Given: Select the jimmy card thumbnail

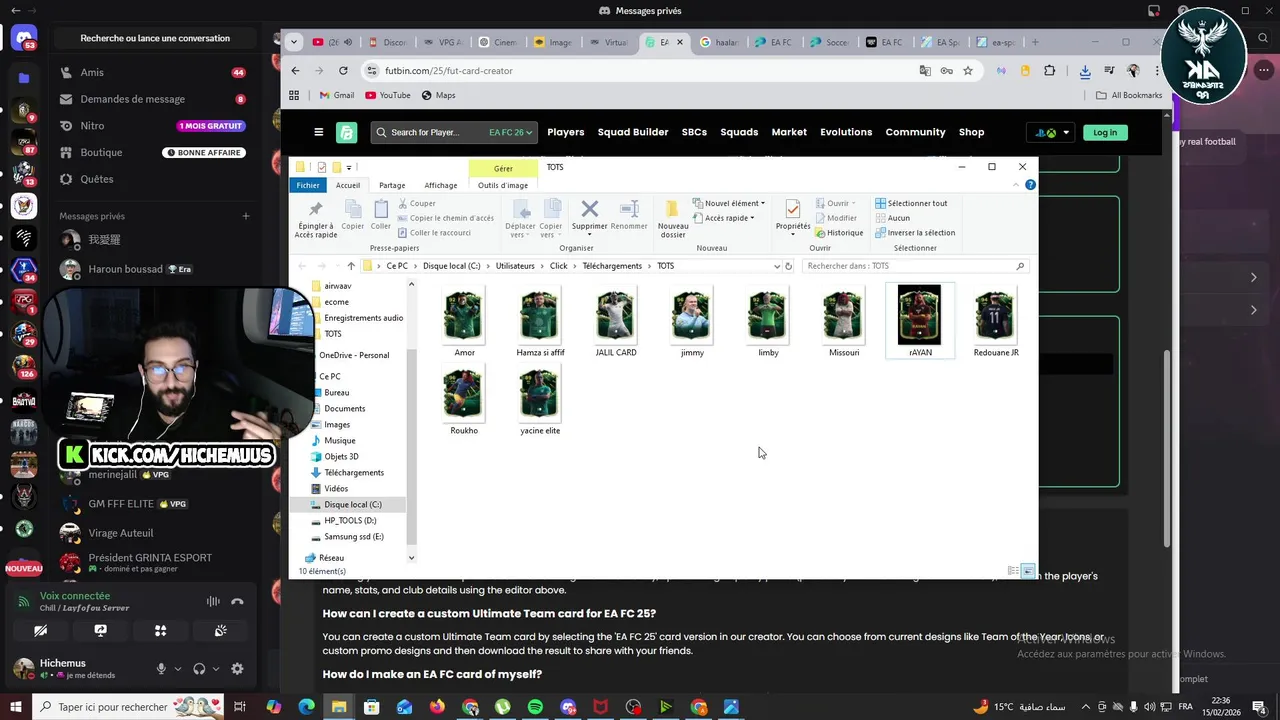Looking at the screenshot, I should [691, 314].
